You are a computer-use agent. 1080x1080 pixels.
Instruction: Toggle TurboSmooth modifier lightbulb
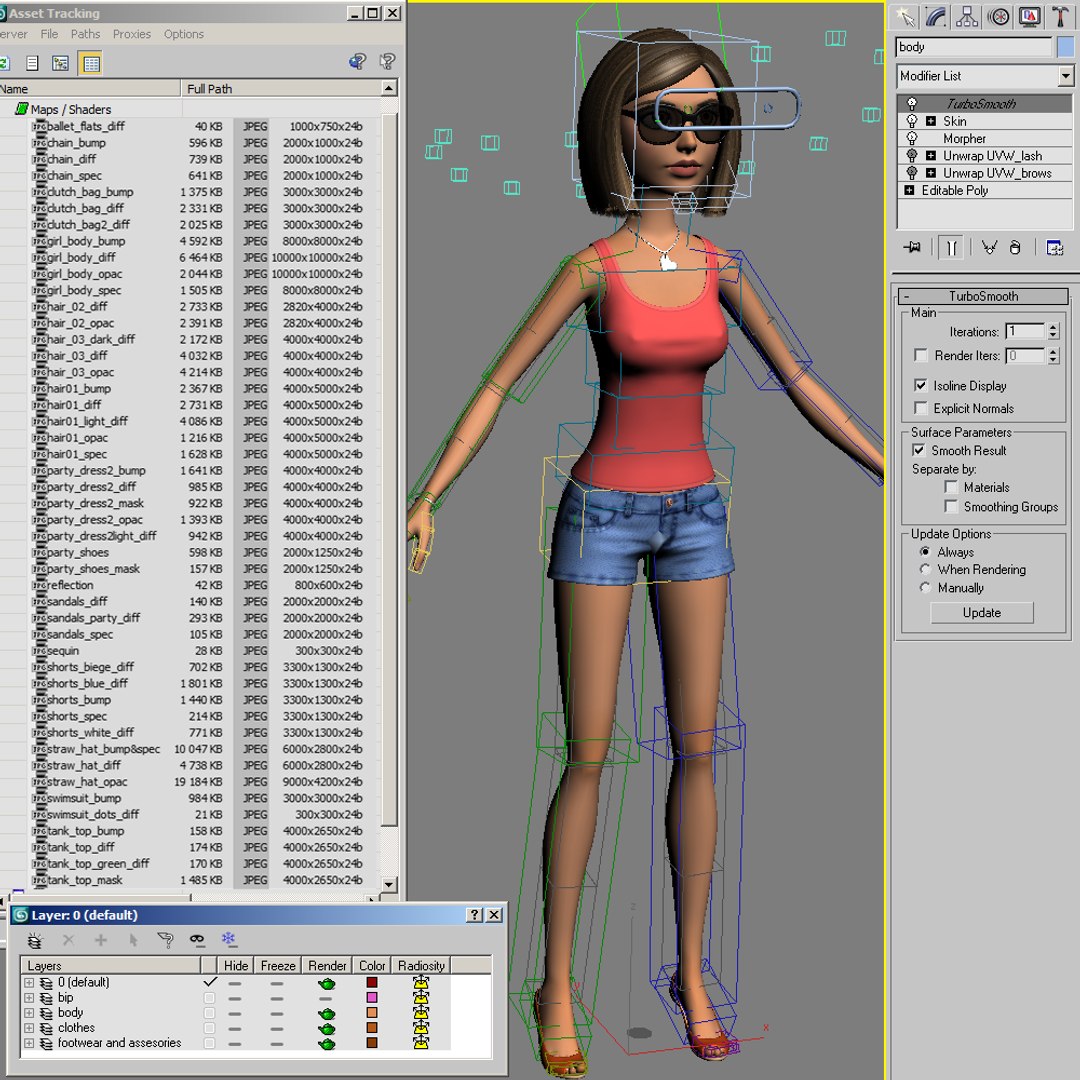point(912,103)
